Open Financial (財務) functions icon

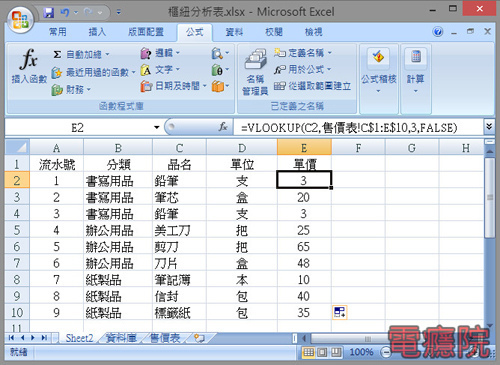pyautogui.click(x=57, y=89)
